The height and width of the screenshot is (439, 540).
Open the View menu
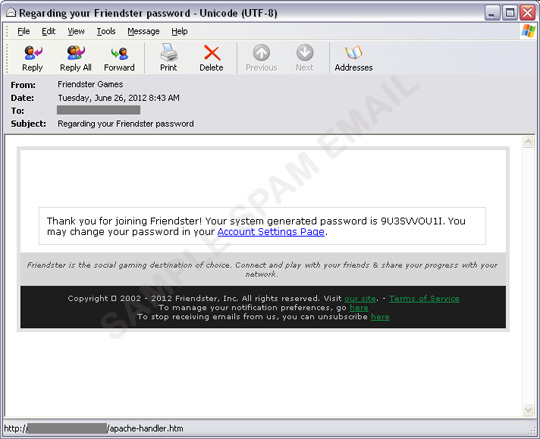click(x=76, y=31)
